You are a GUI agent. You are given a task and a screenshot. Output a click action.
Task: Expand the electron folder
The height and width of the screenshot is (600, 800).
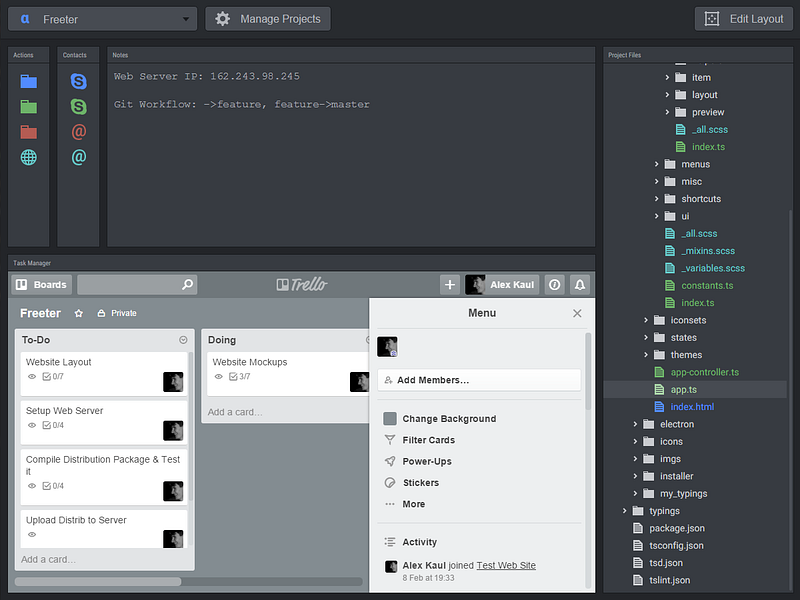tap(635, 424)
